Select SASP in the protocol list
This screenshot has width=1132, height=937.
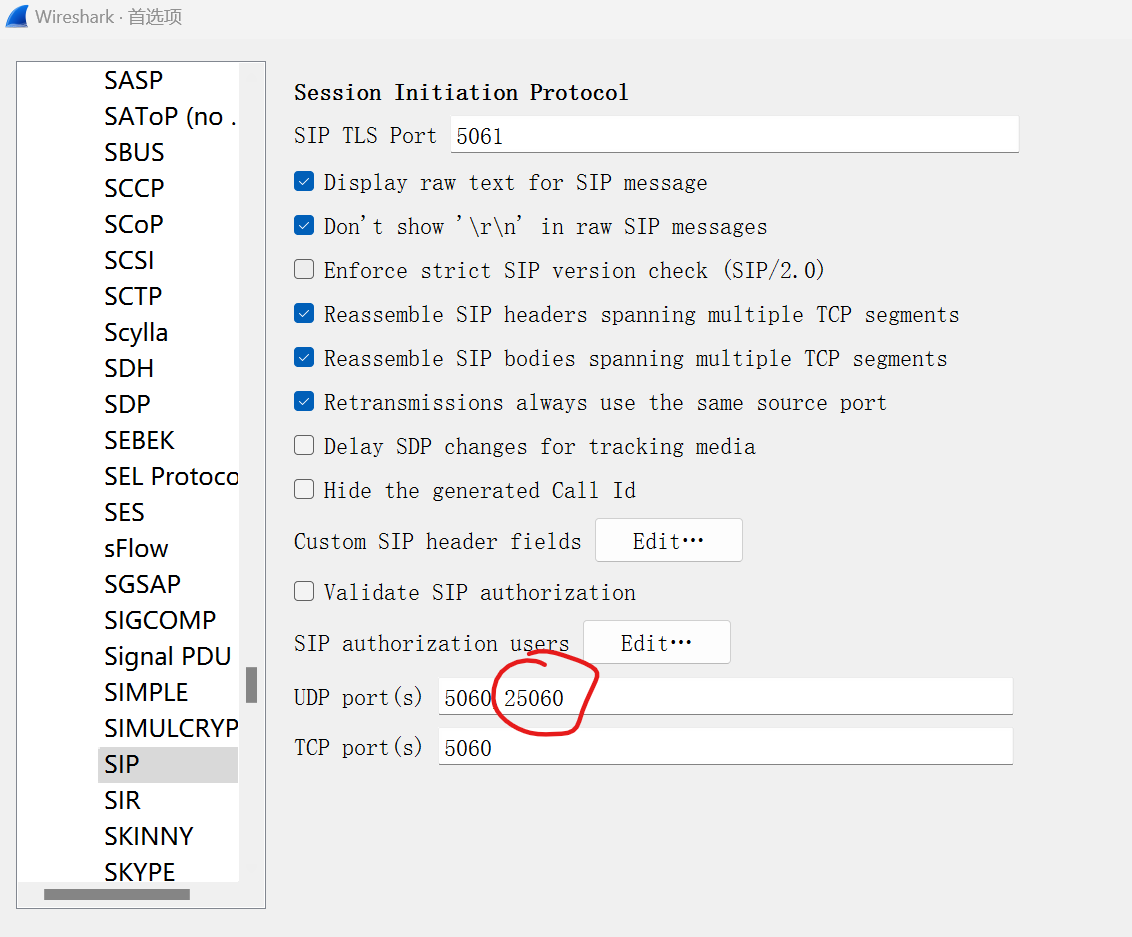(x=134, y=80)
